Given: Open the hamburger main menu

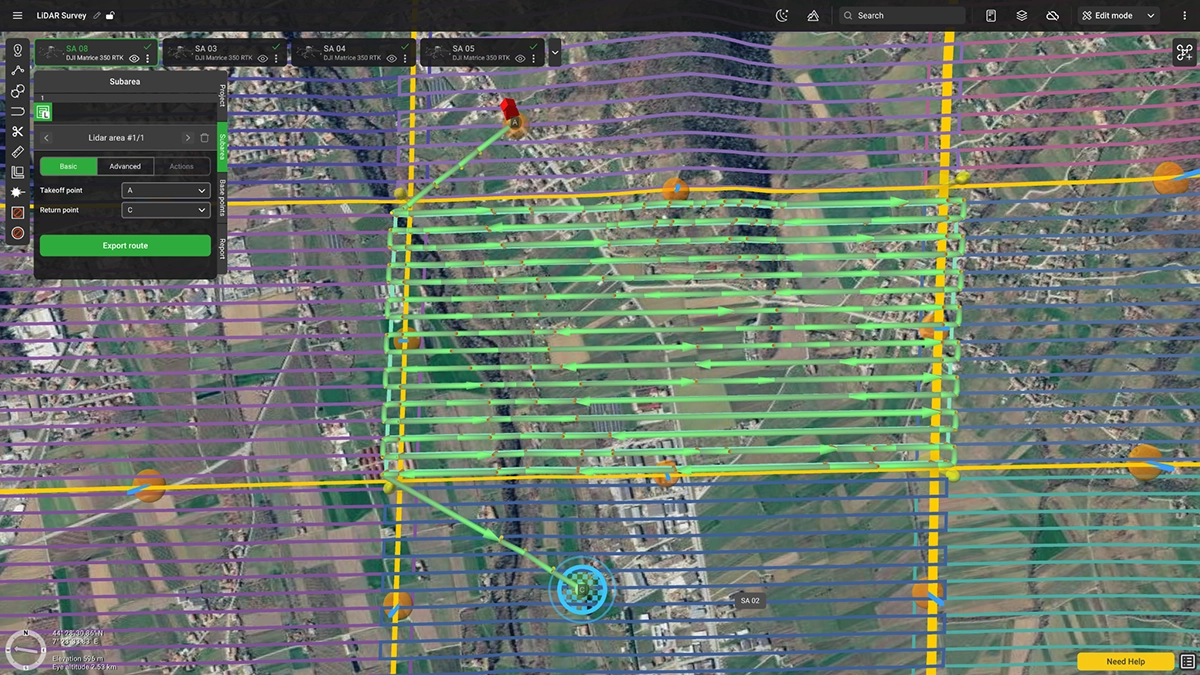Looking at the screenshot, I should 17,15.
